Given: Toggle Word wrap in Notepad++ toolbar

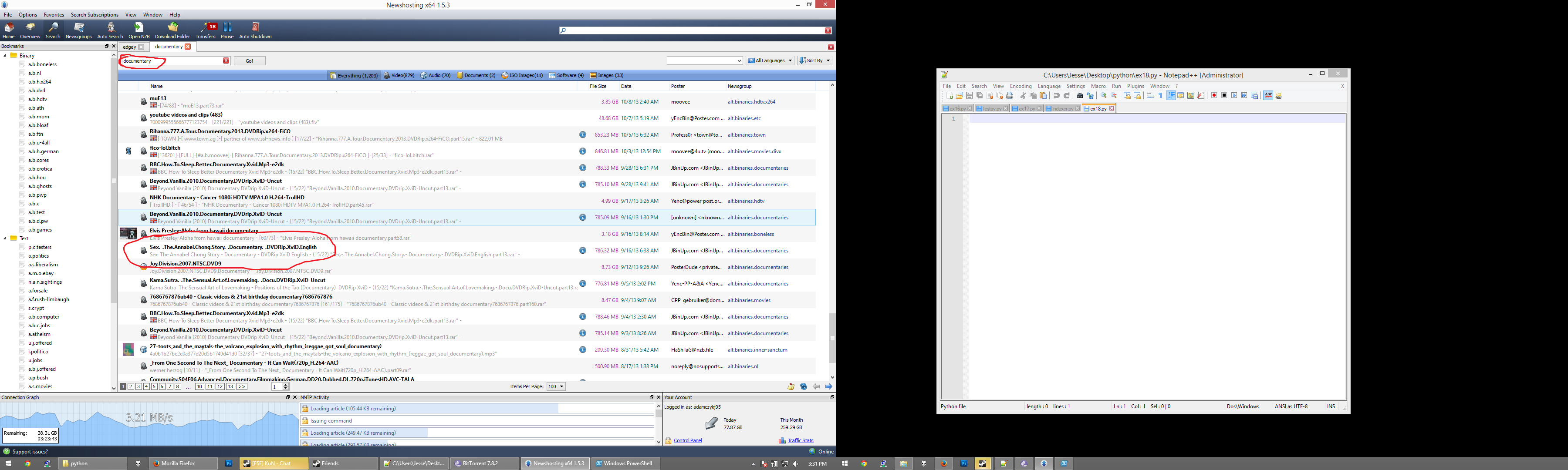Looking at the screenshot, I should click(x=1150, y=95).
